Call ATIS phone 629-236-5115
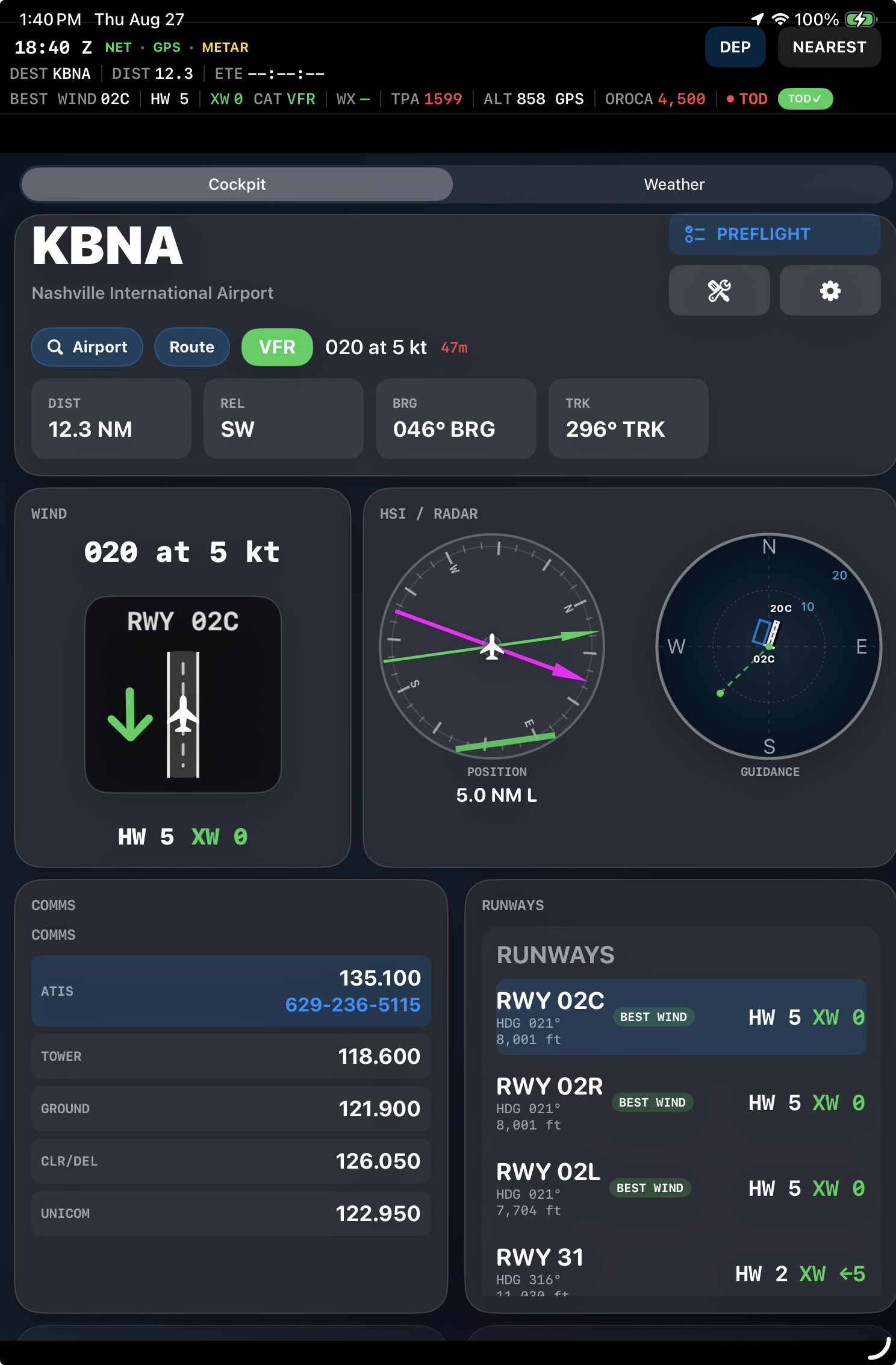This screenshot has height=1365, width=896. point(353,1005)
